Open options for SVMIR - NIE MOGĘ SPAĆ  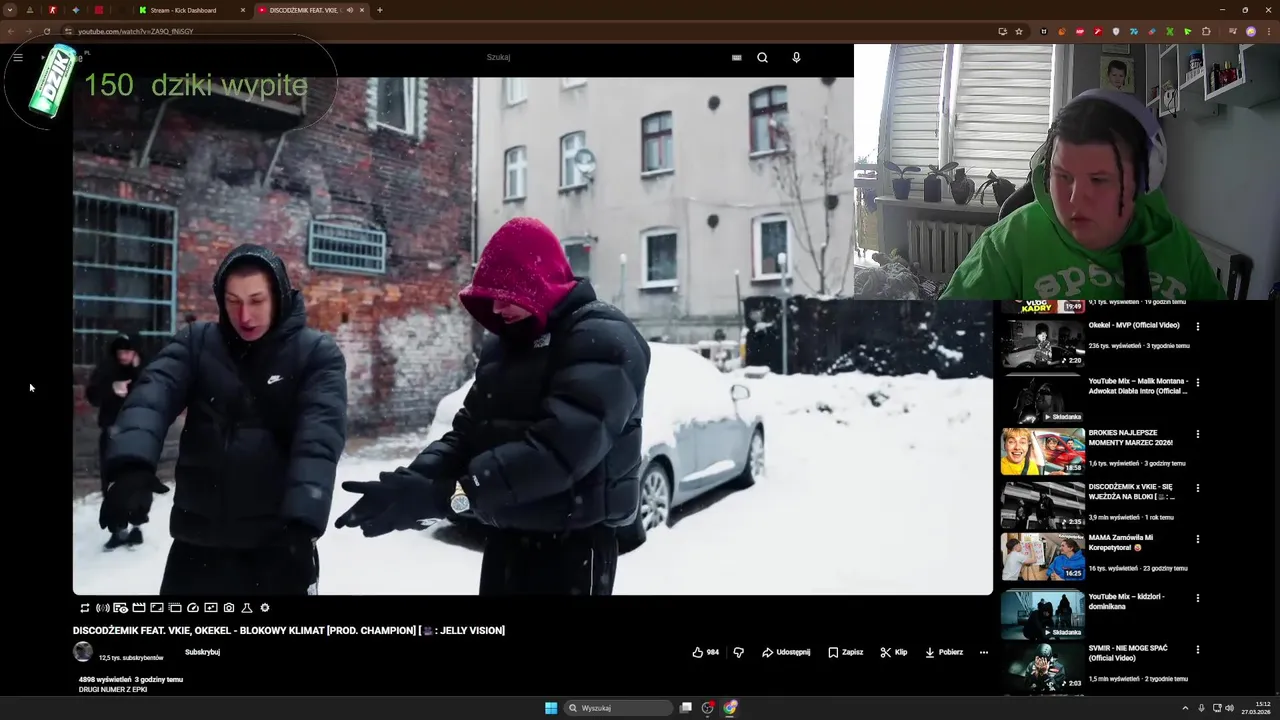tap(1198, 650)
